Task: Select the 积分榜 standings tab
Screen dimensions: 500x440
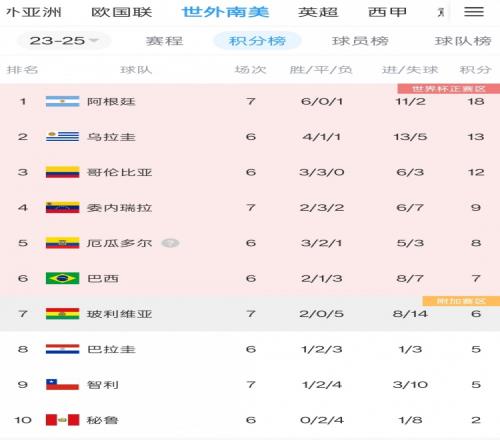Action: tap(257, 41)
